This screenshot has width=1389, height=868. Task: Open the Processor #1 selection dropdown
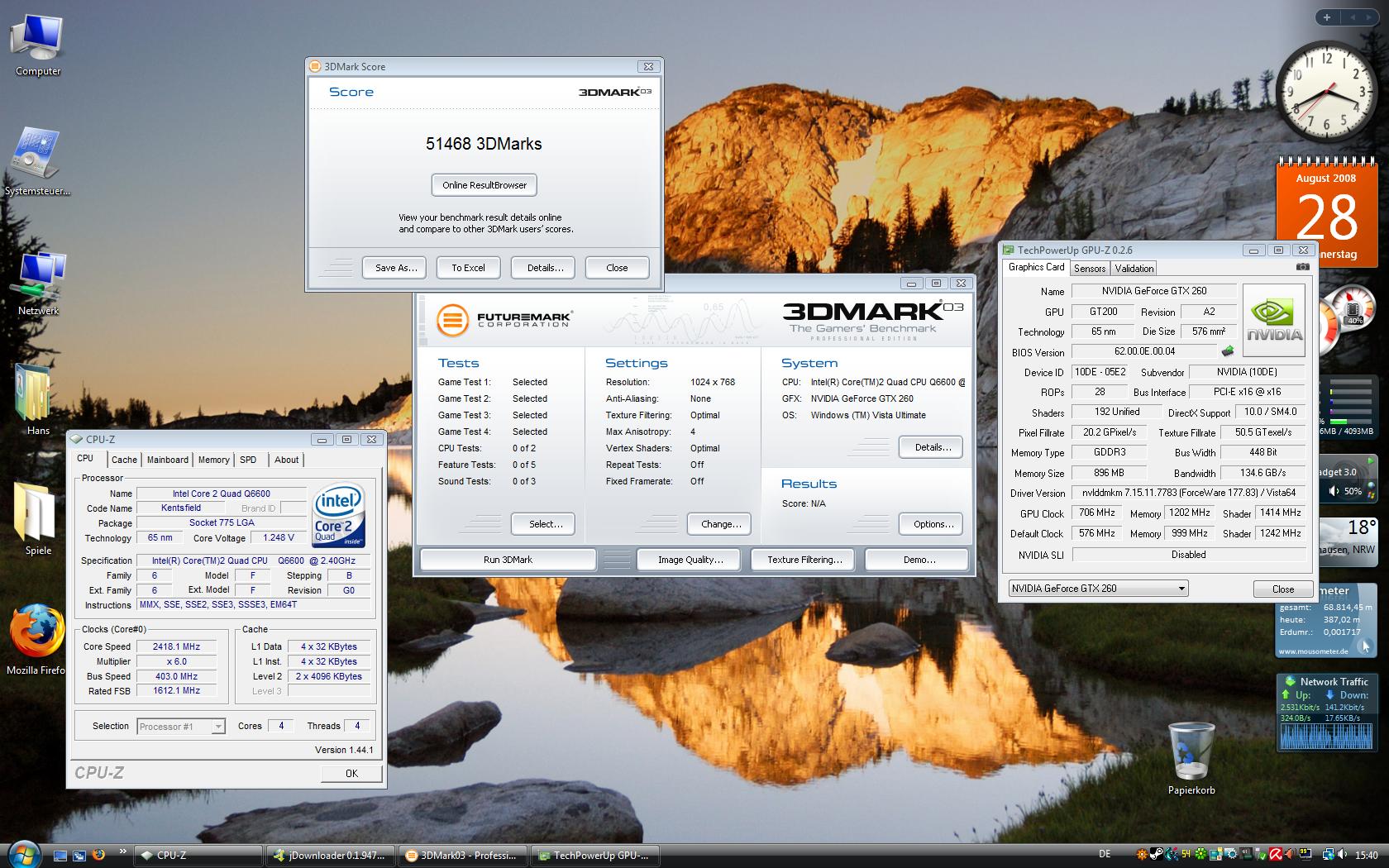(x=181, y=727)
